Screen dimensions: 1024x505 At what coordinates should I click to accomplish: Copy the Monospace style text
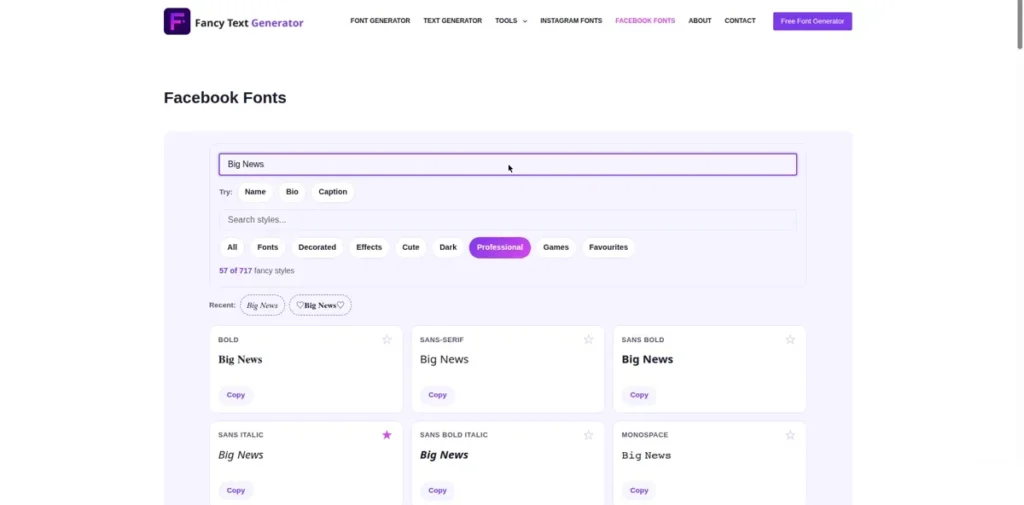point(639,491)
